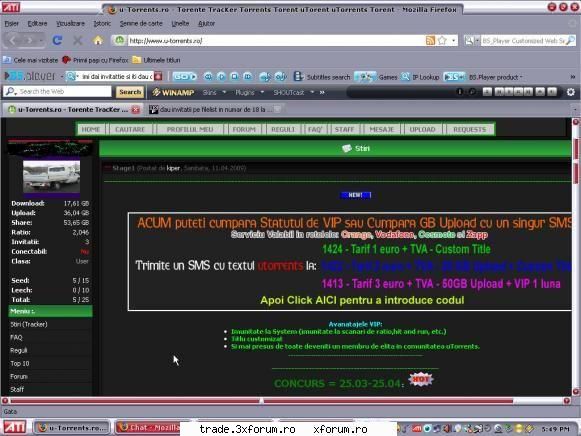
Task: Open the Ajutor menu
Action: point(206,23)
